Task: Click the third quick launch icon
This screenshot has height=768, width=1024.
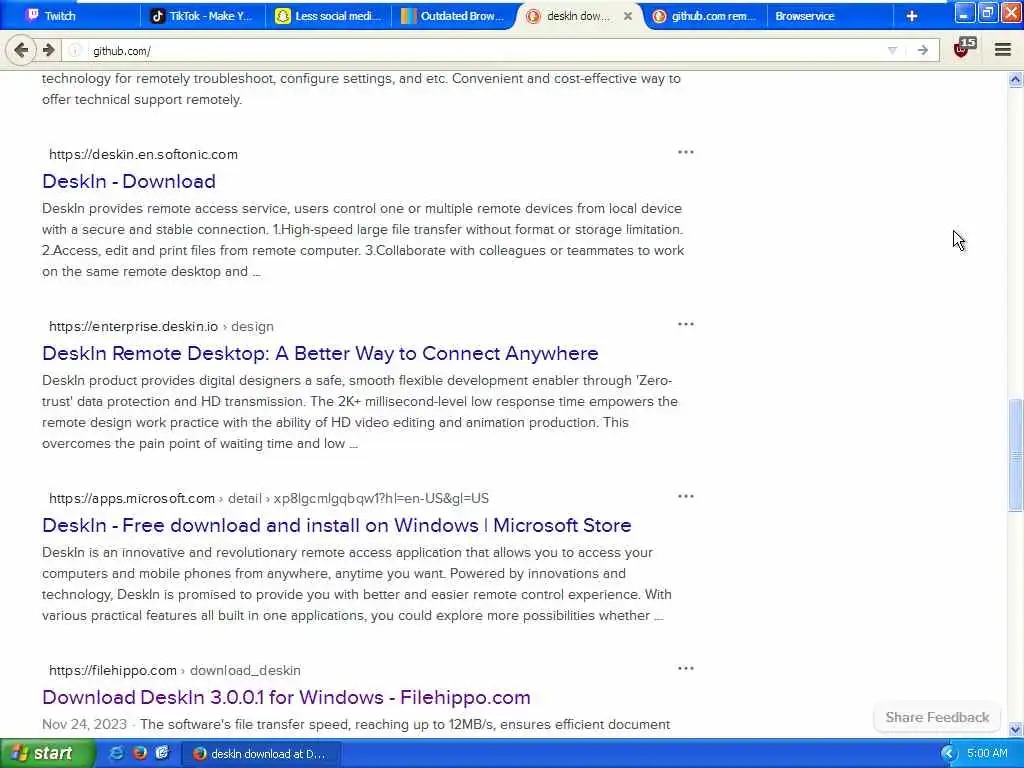Action: point(162,753)
